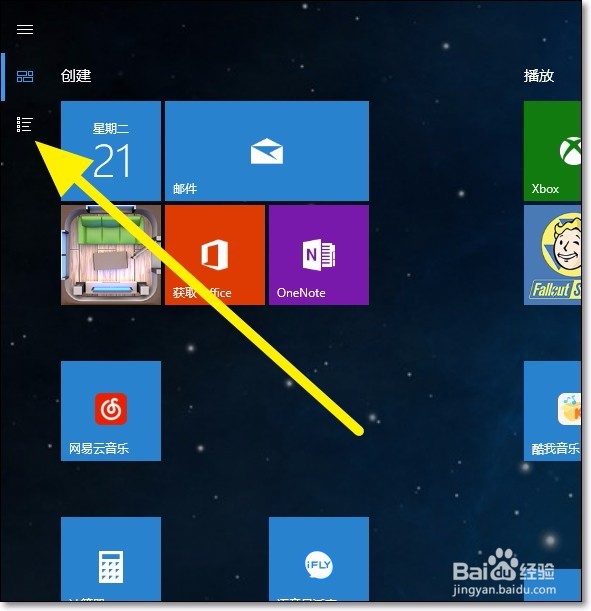Open the calendar tile showing 21
This screenshot has width=591, height=611.
point(111,151)
